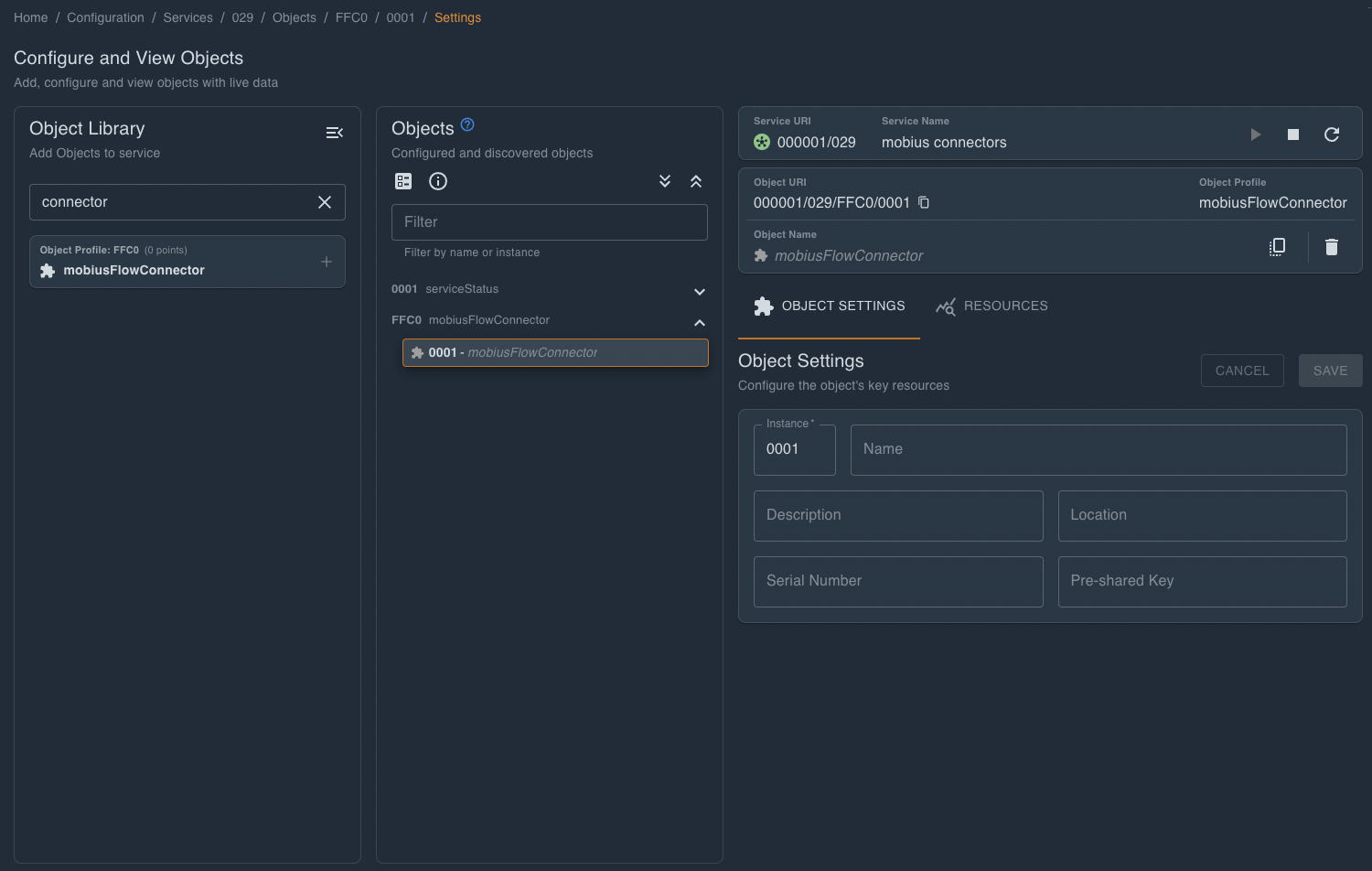Go to Services in the breadcrumb

click(x=188, y=17)
